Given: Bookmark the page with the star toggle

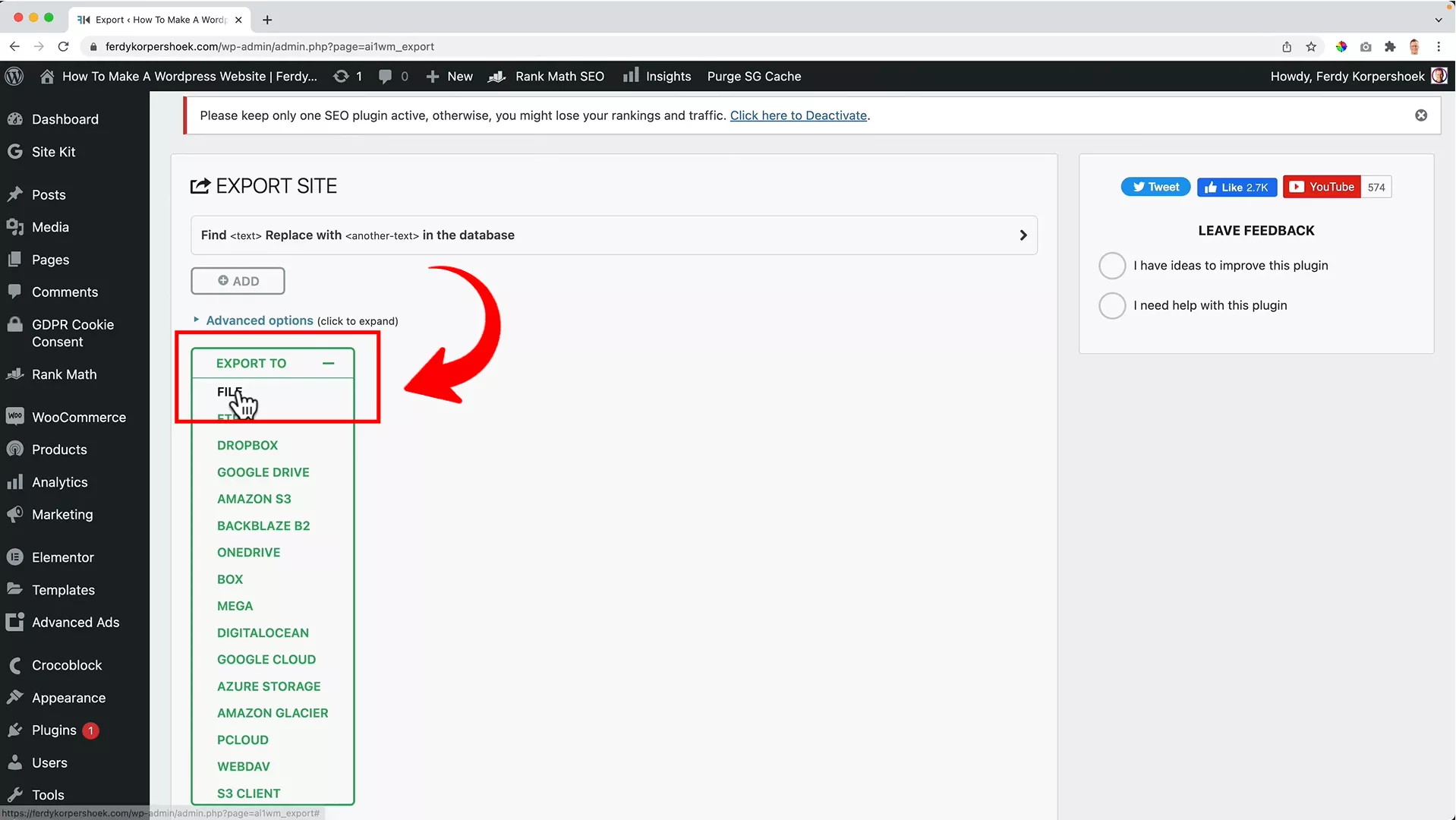Looking at the screenshot, I should (x=1311, y=46).
